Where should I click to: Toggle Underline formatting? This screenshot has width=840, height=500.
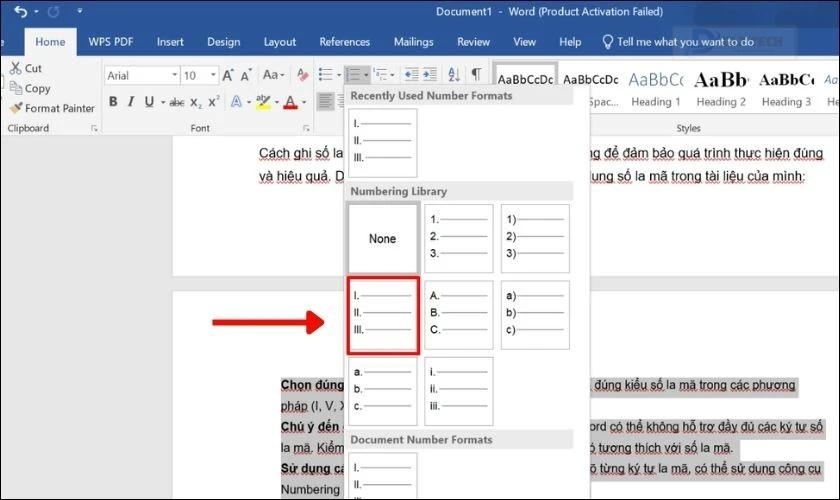[149, 101]
